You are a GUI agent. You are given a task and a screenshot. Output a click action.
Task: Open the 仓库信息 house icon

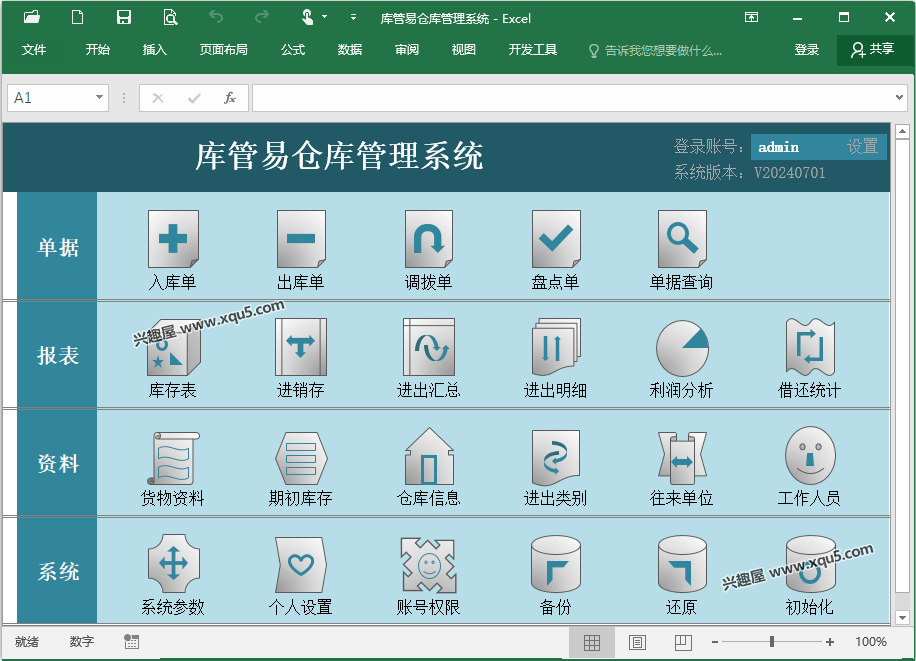click(429, 456)
